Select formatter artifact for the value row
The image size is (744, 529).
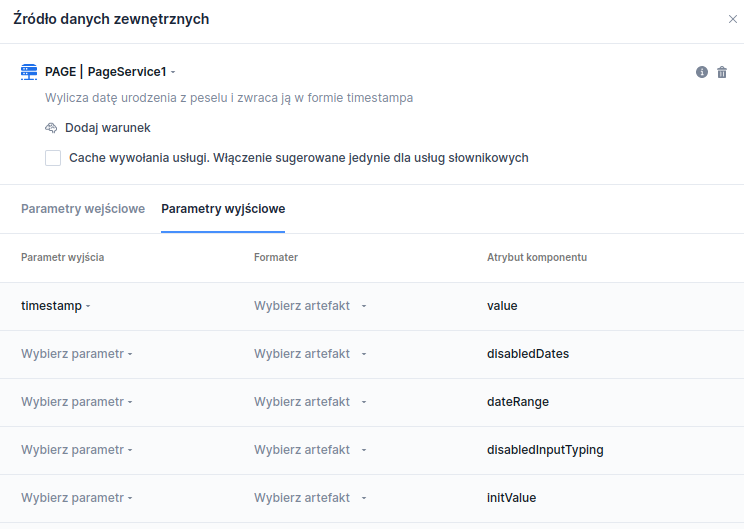click(309, 306)
